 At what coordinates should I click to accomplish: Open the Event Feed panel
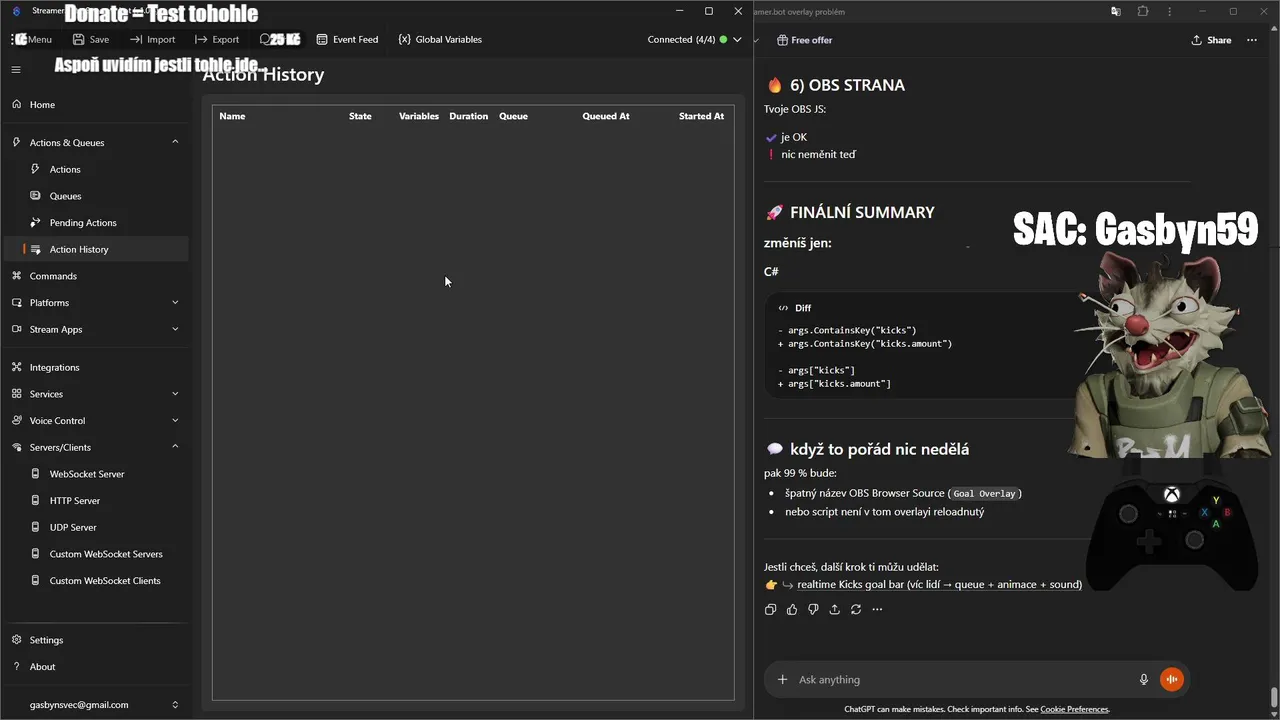click(347, 40)
